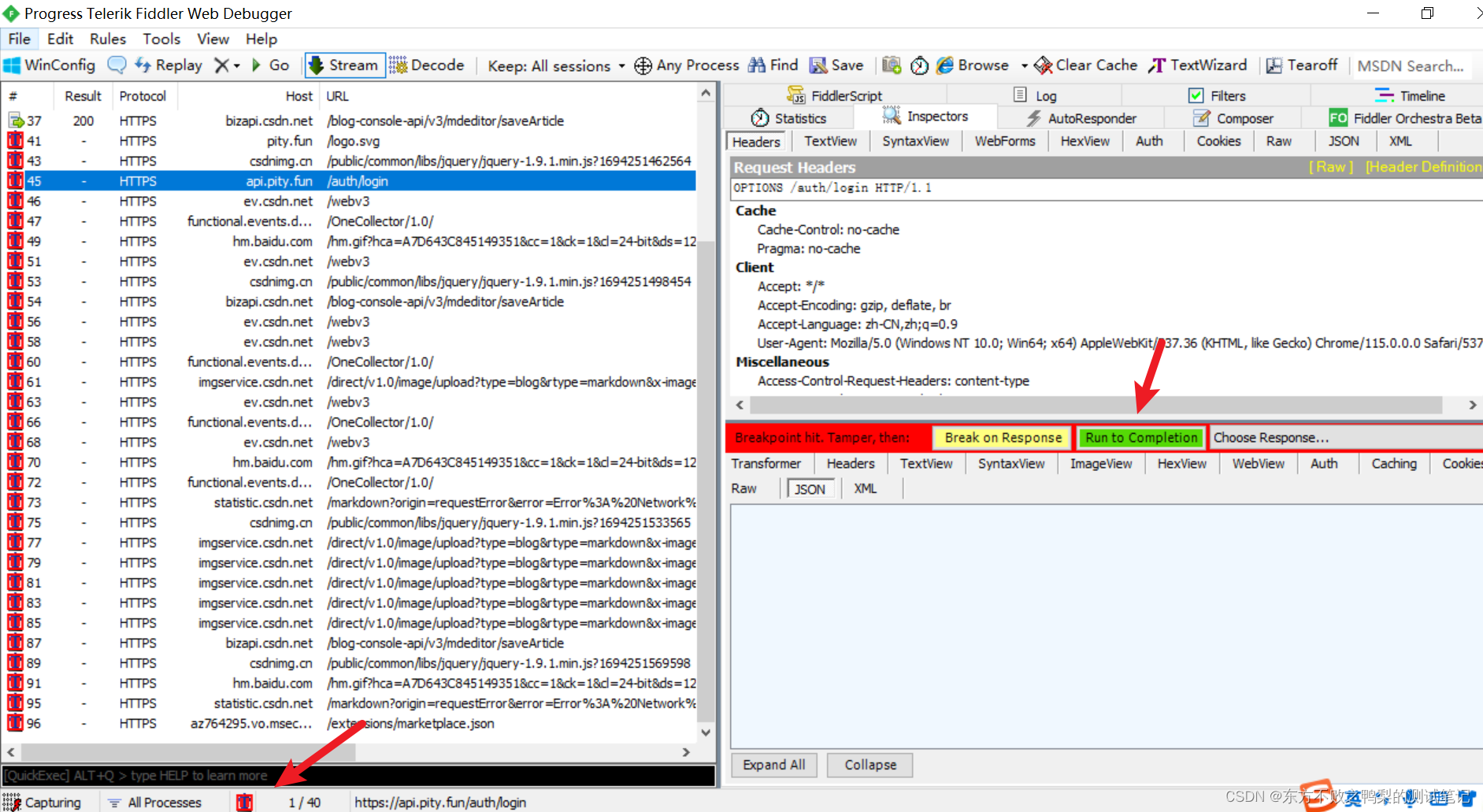Select request Raw inspector tab
Image resolution: width=1483 pixels, height=812 pixels.
tap(1279, 141)
